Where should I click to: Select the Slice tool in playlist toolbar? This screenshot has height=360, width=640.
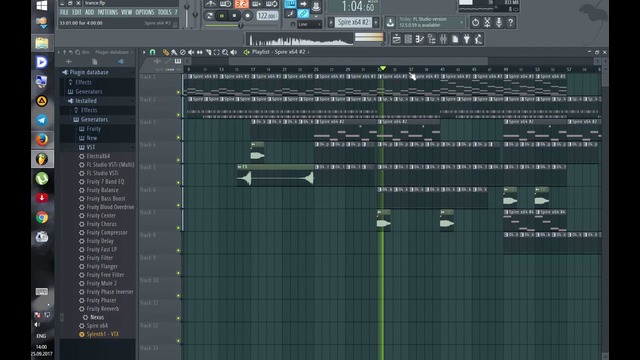(208, 52)
